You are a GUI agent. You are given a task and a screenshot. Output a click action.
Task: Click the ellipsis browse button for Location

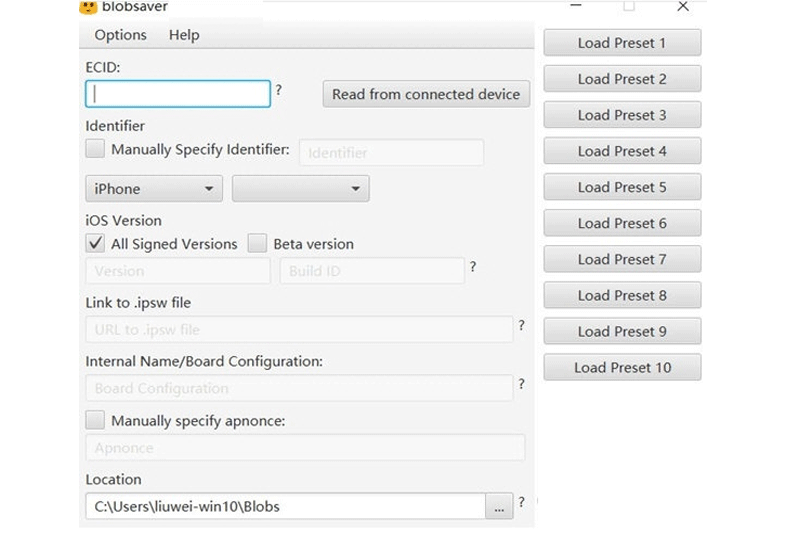pyautogui.click(x=499, y=507)
